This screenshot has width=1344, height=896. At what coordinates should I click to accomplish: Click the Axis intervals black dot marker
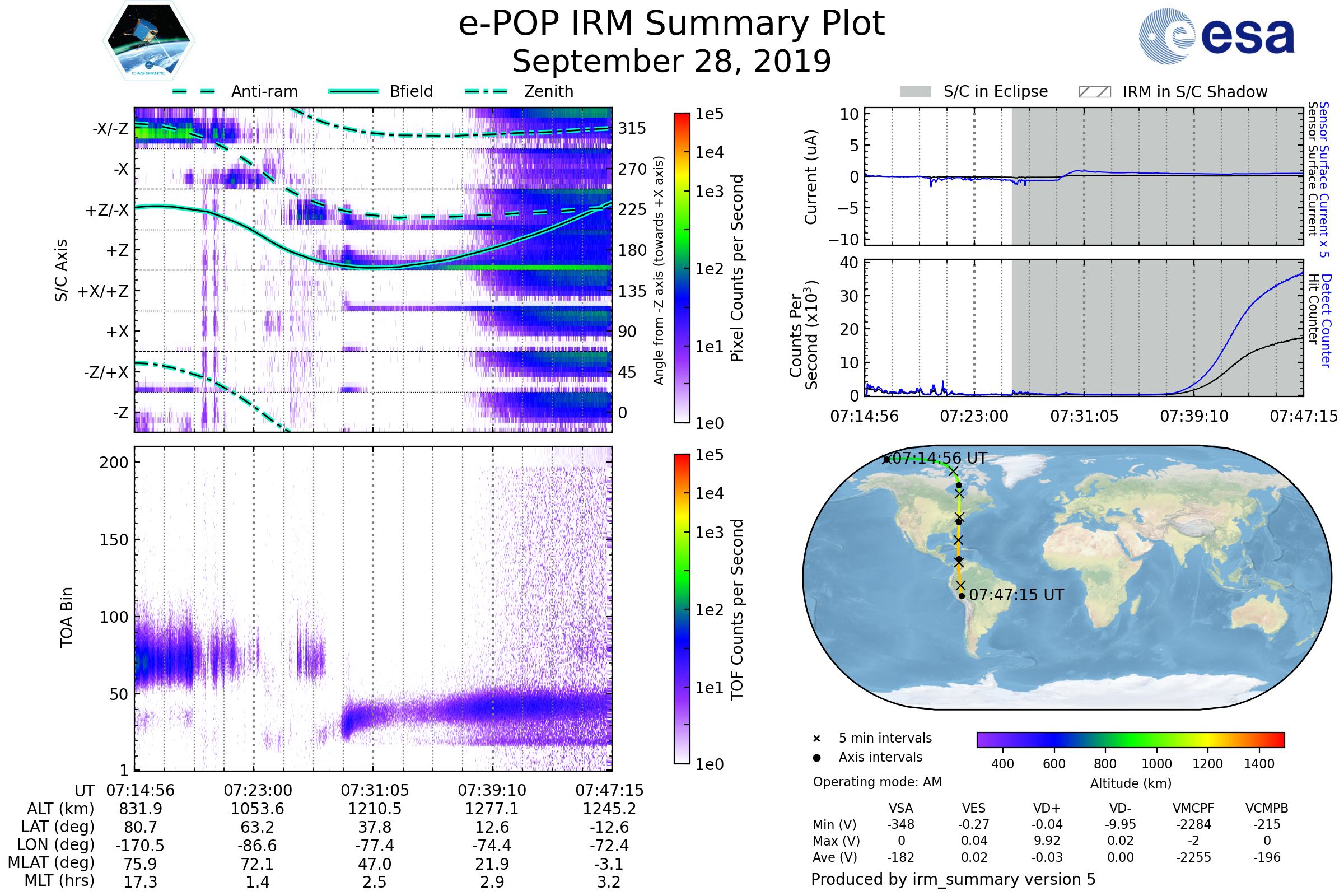tap(816, 758)
